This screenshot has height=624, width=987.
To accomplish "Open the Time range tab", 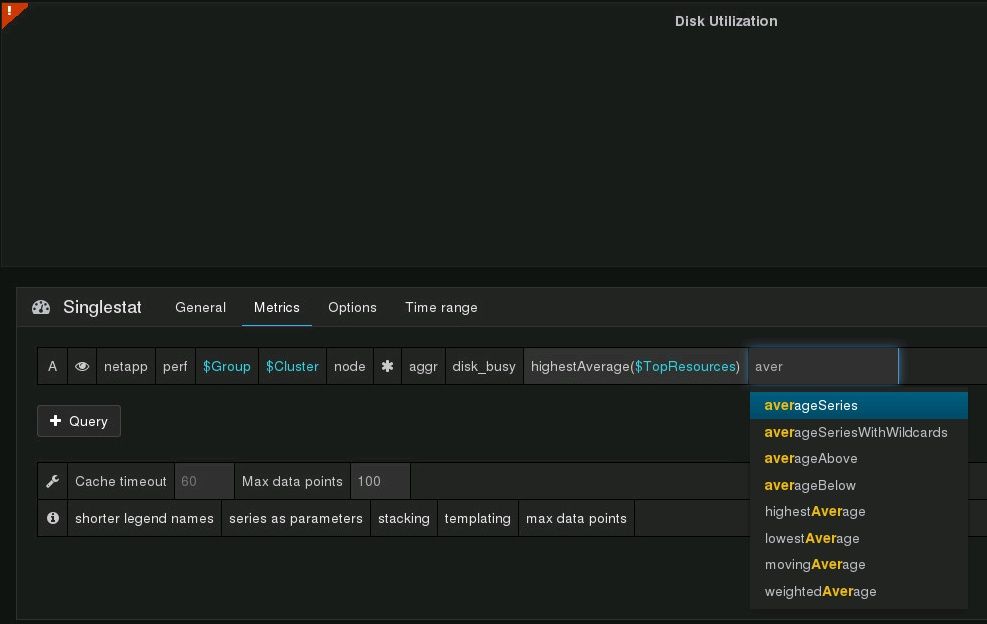I will point(441,308).
